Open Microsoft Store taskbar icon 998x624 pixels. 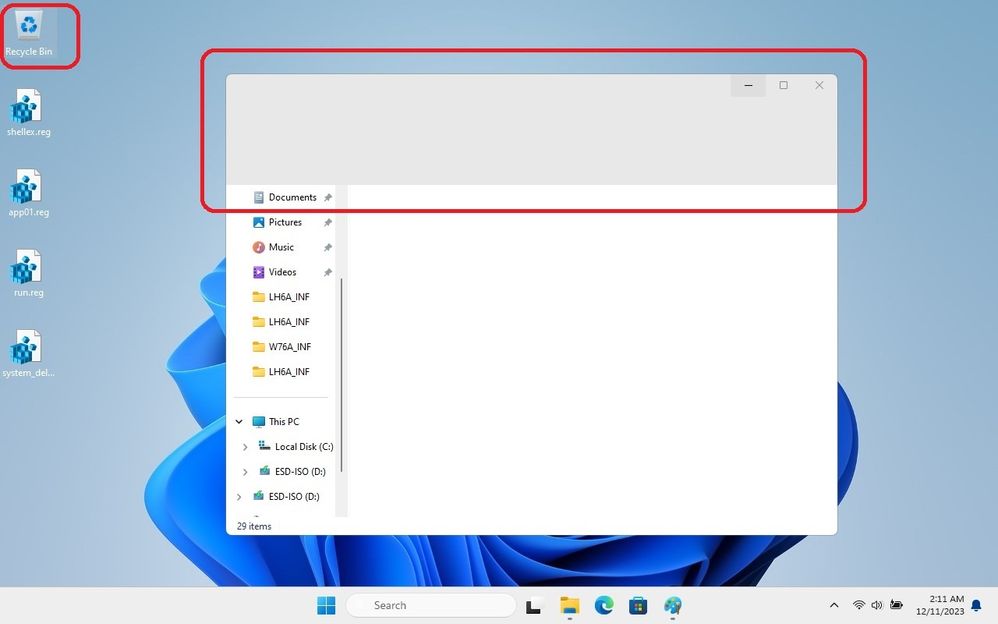(x=638, y=605)
